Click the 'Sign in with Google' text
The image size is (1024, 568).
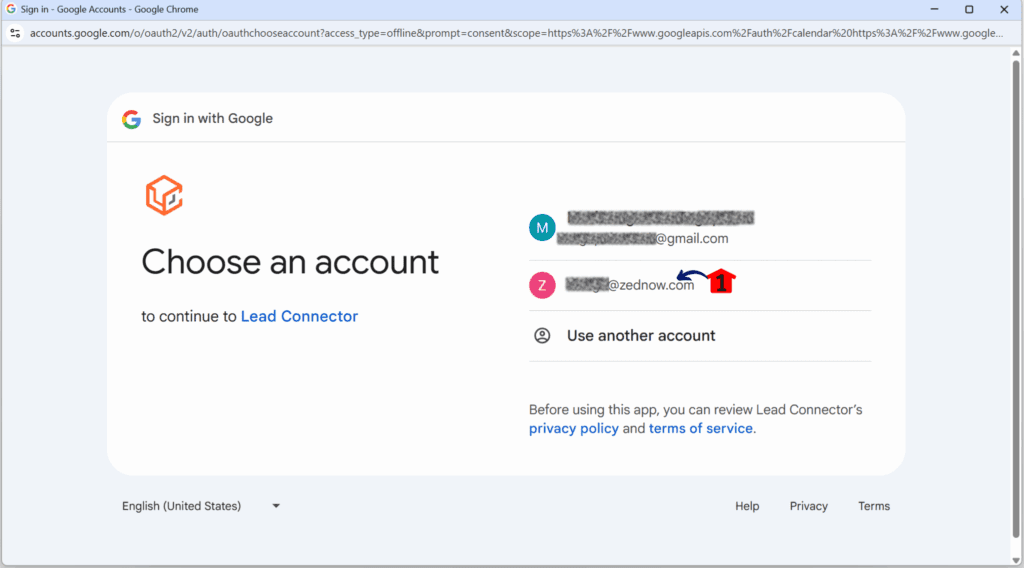(212, 119)
